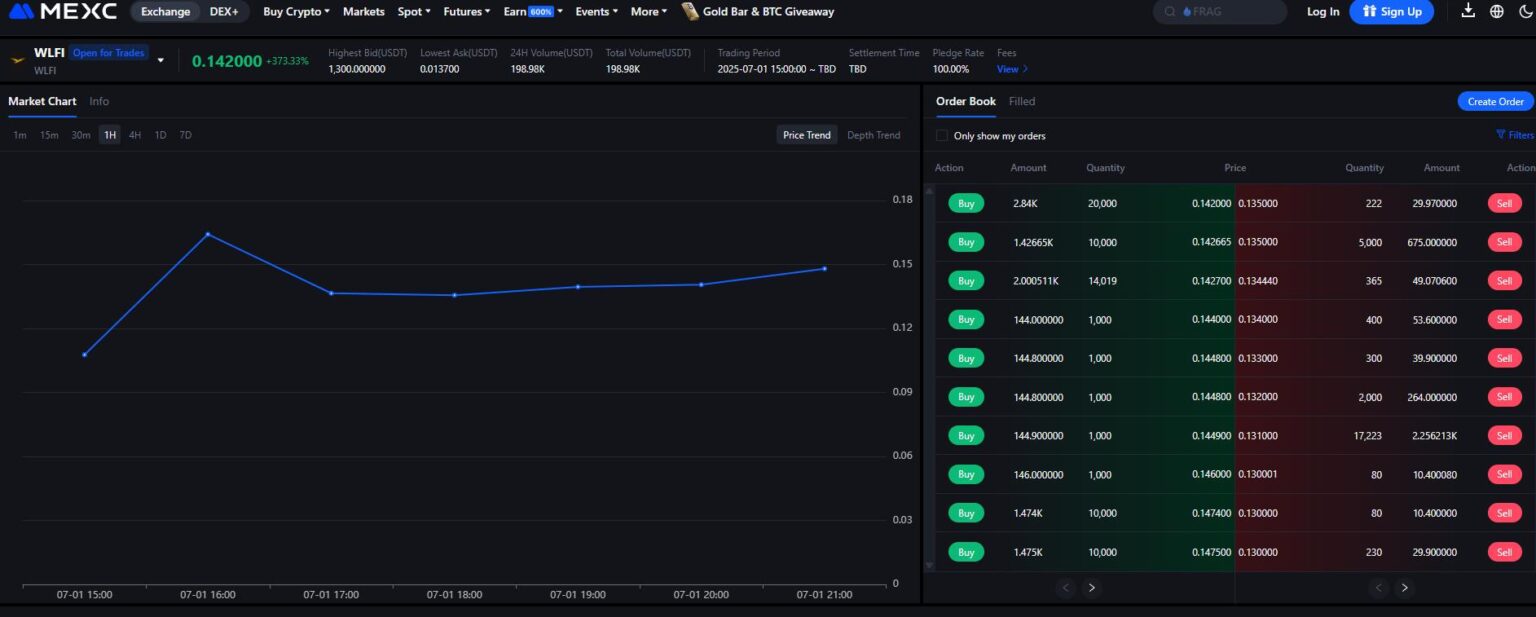This screenshot has width=1536, height=617.
Task: Go to next page of sell orders
Action: coord(1405,588)
